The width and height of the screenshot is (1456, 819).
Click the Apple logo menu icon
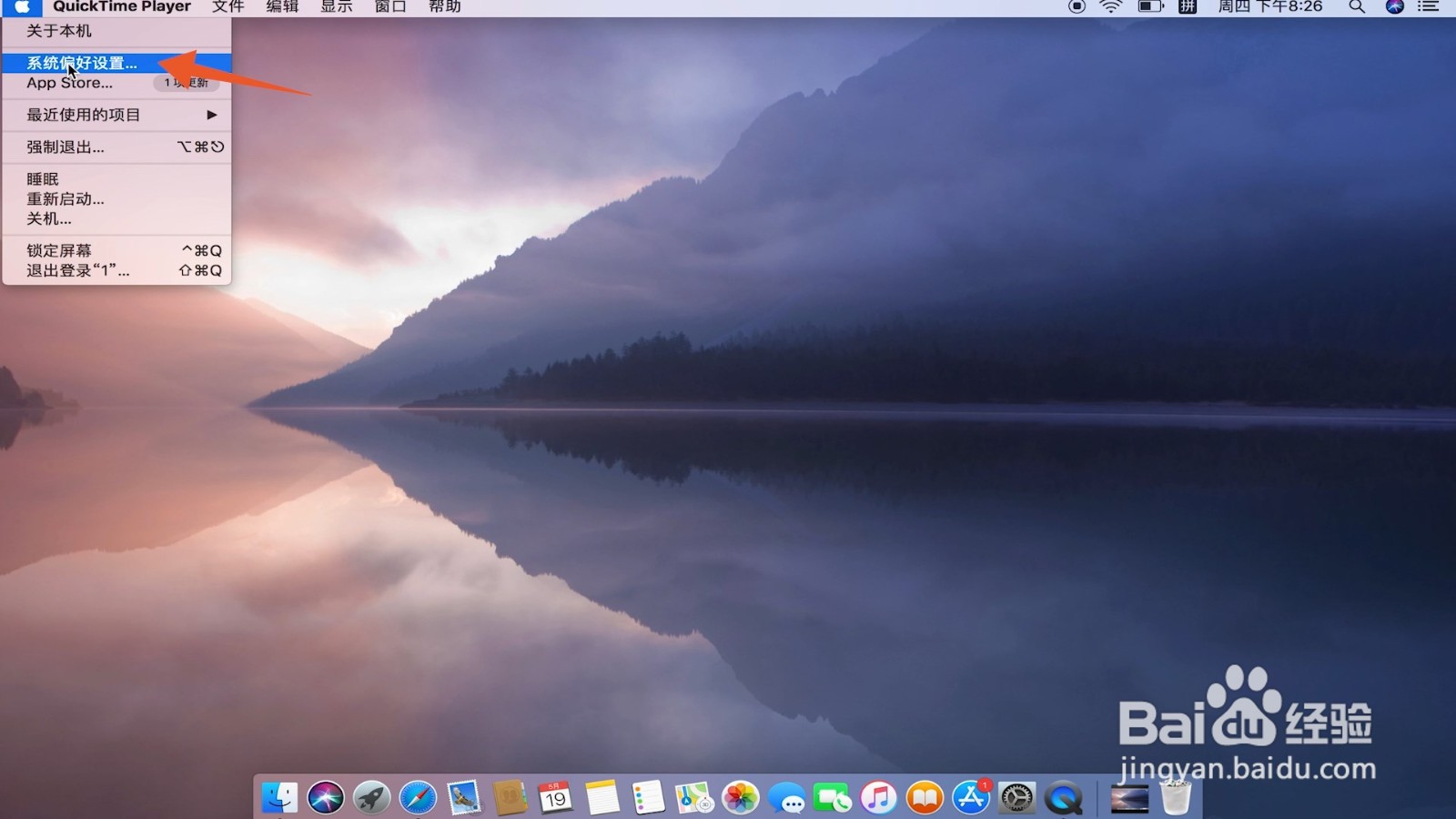coord(22,6)
